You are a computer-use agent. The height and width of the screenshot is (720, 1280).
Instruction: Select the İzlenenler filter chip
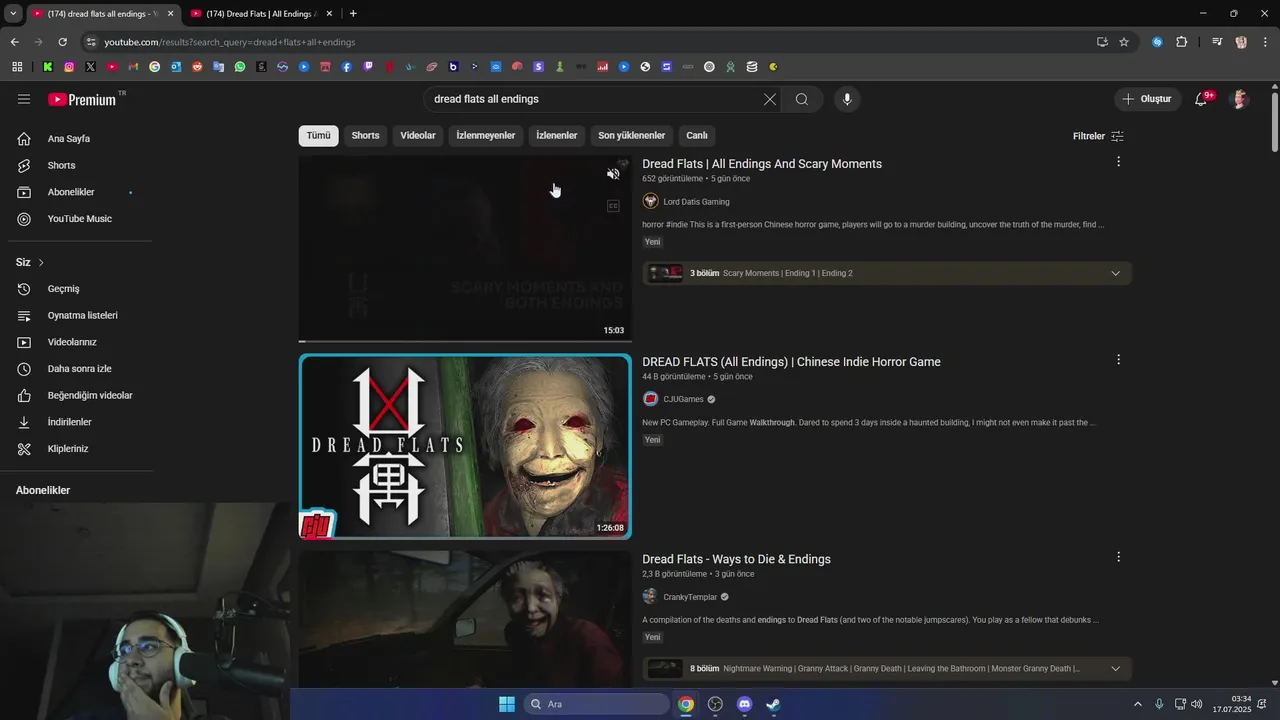557,136
